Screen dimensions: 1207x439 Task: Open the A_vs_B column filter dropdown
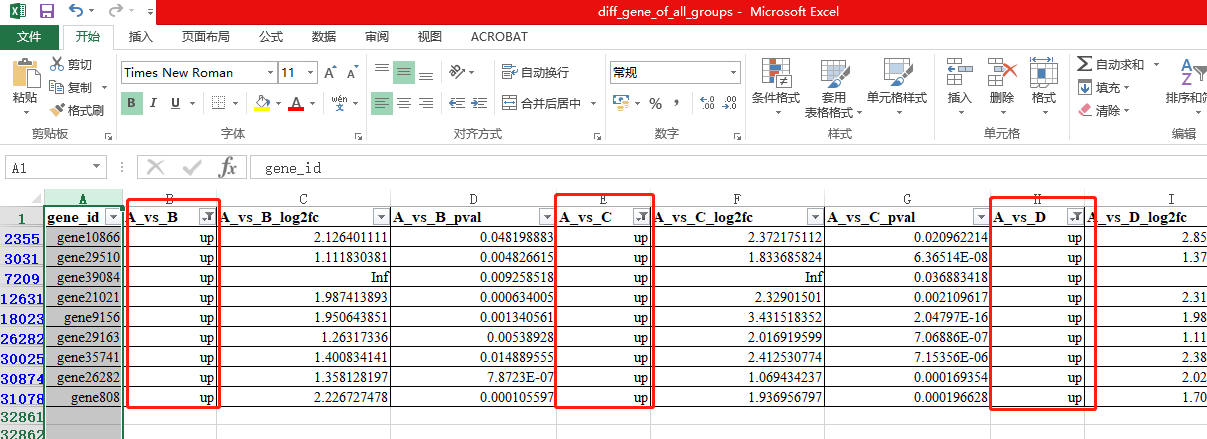[x=207, y=217]
